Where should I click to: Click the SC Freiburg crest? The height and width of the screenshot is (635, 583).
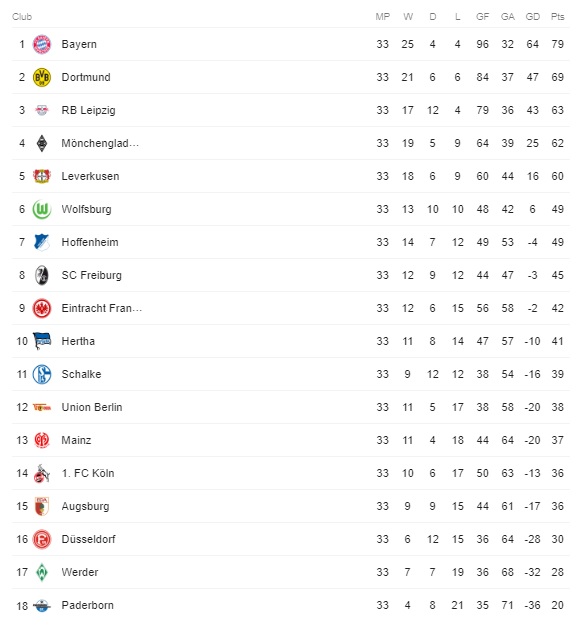point(42,275)
